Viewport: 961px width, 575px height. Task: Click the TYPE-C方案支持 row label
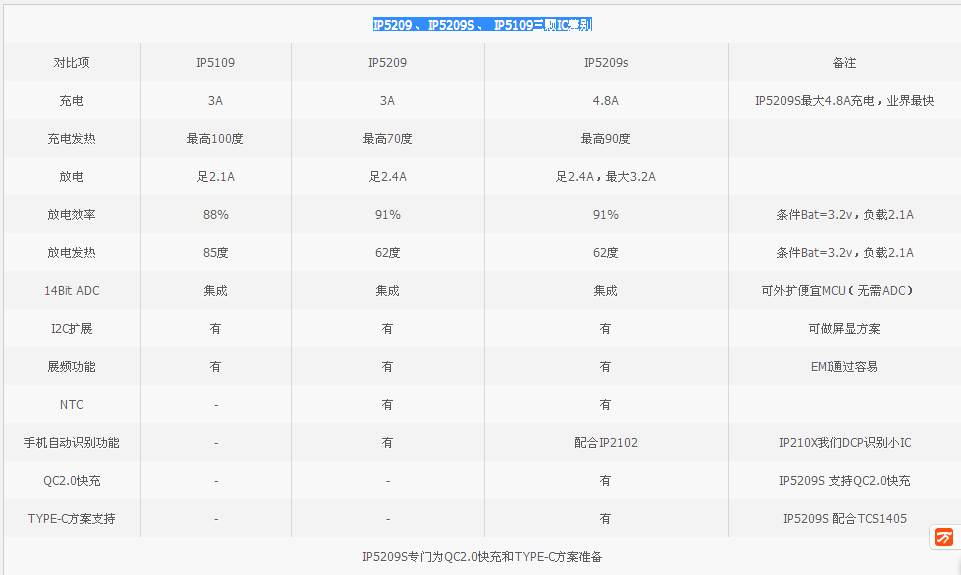point(71,519)
